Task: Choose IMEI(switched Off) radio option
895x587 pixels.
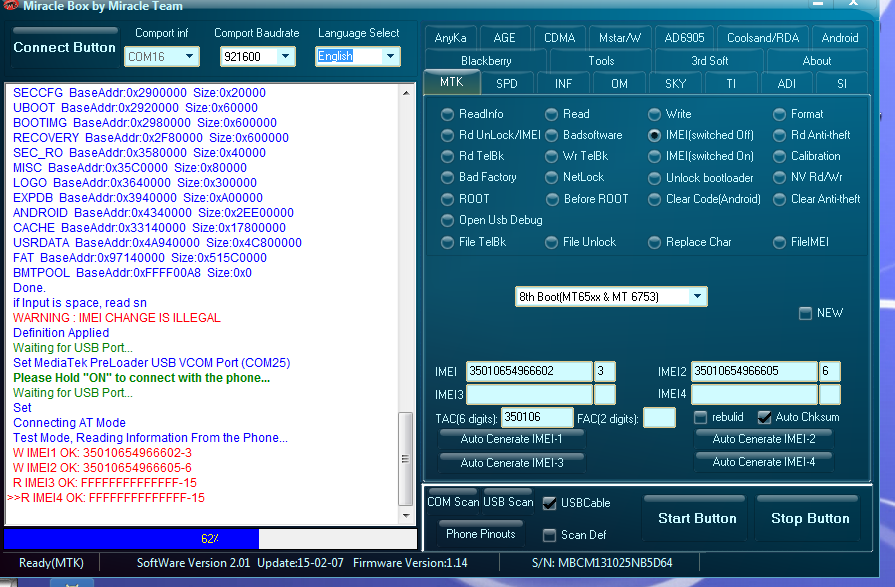Action: [655, 135]
